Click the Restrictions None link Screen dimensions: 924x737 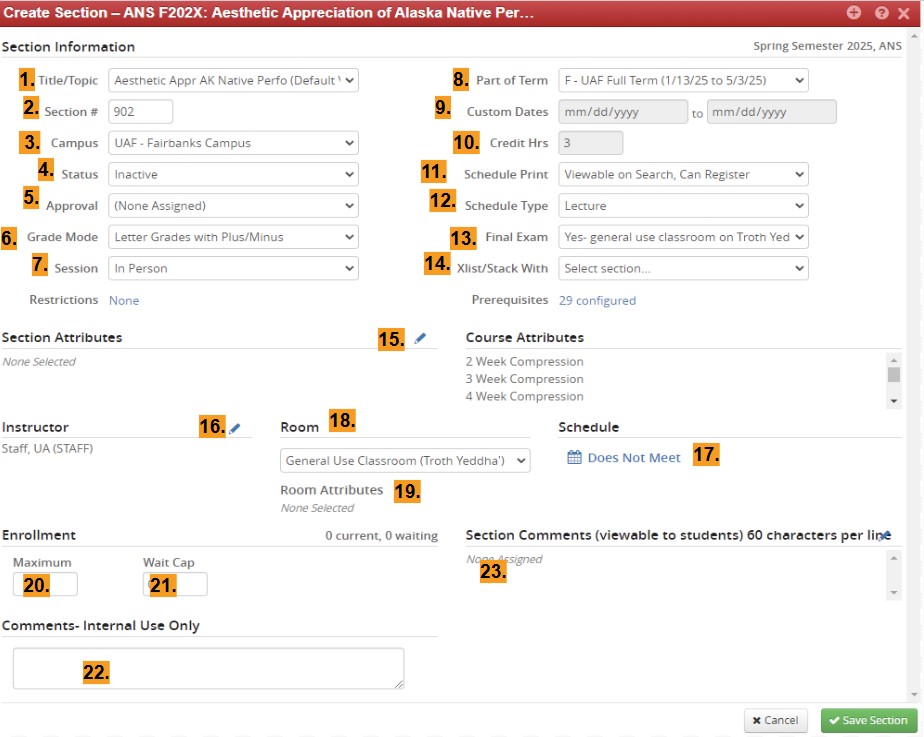click(124, 300)
